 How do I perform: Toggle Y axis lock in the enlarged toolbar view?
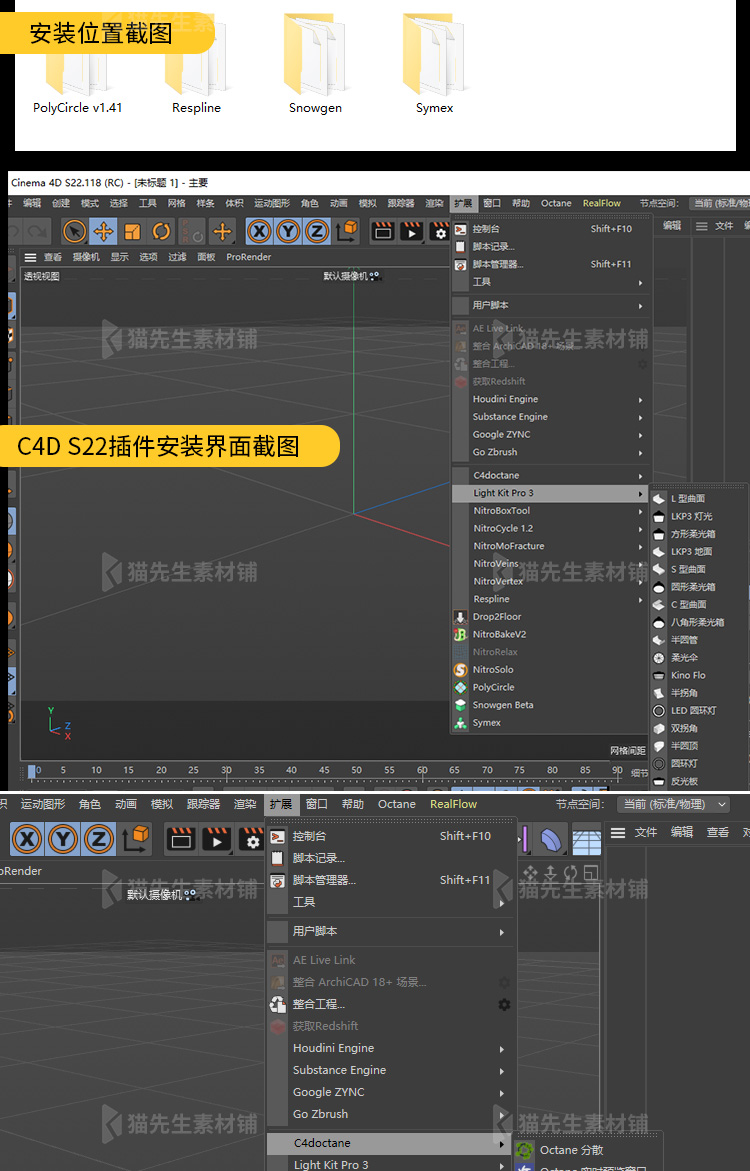[63, 839]
